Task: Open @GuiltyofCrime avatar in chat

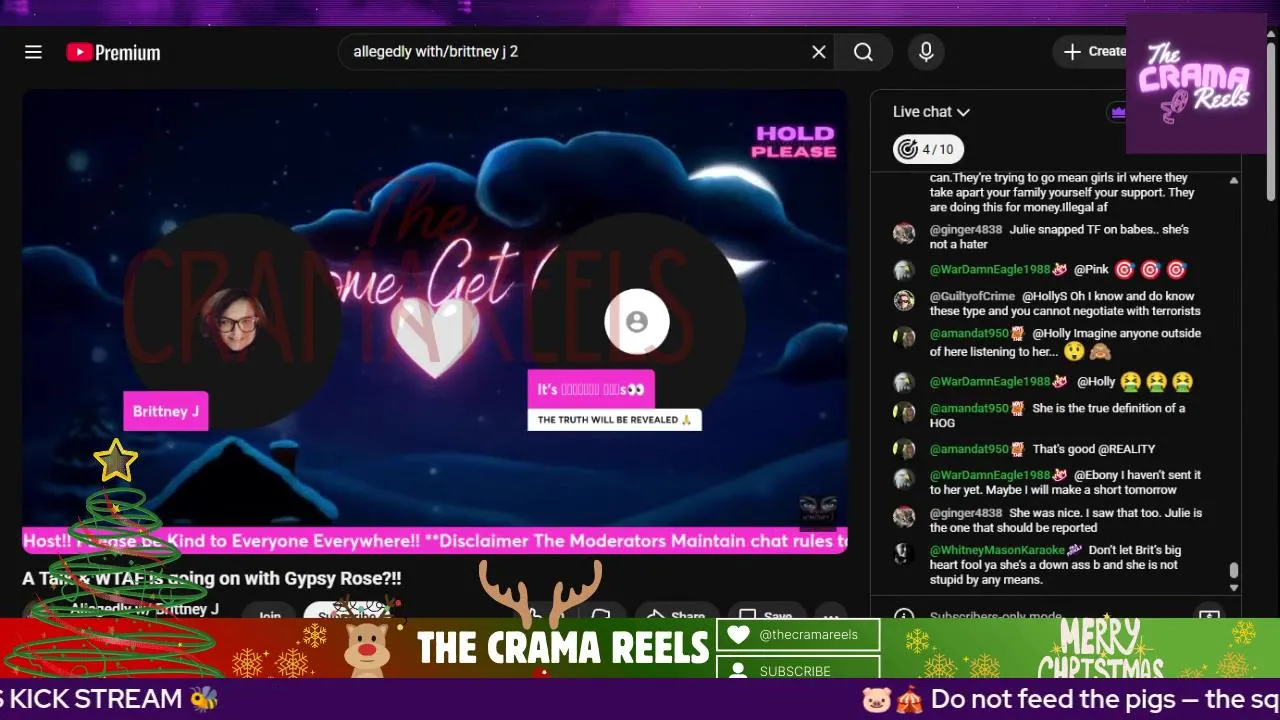Action: (x=904, y=300)
